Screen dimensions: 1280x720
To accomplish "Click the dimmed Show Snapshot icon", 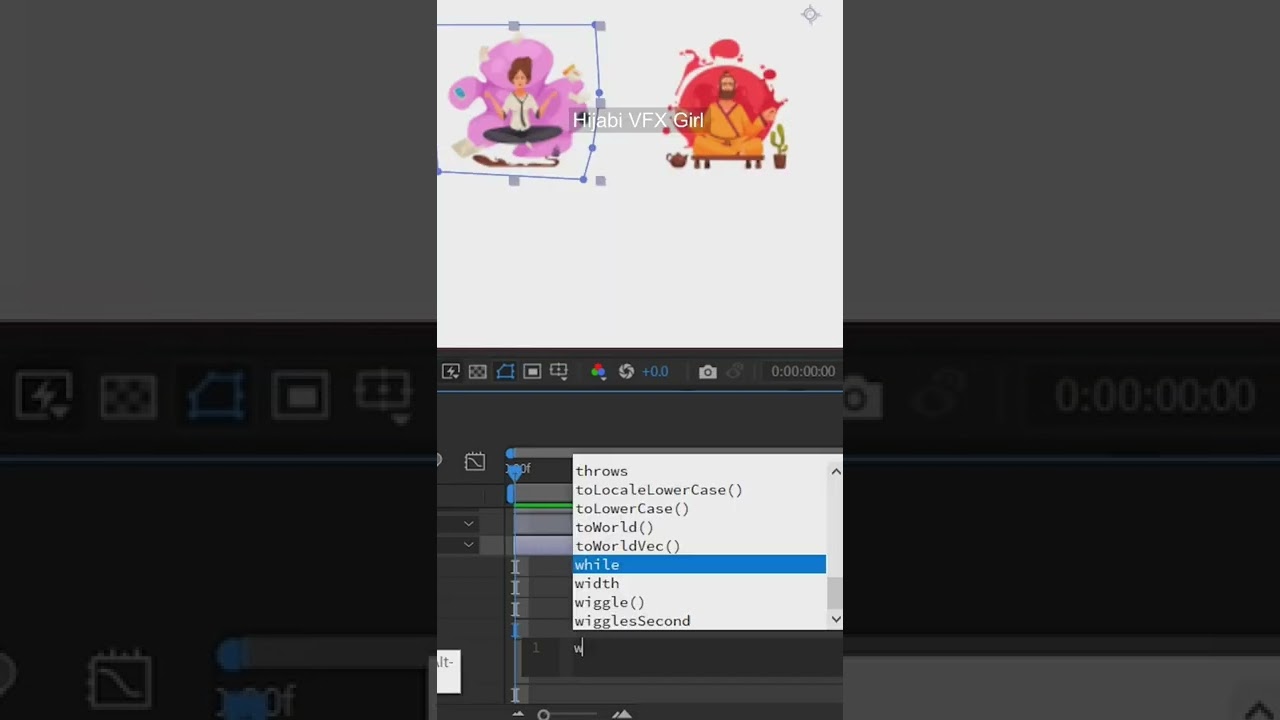I will [x=735, y=371].
